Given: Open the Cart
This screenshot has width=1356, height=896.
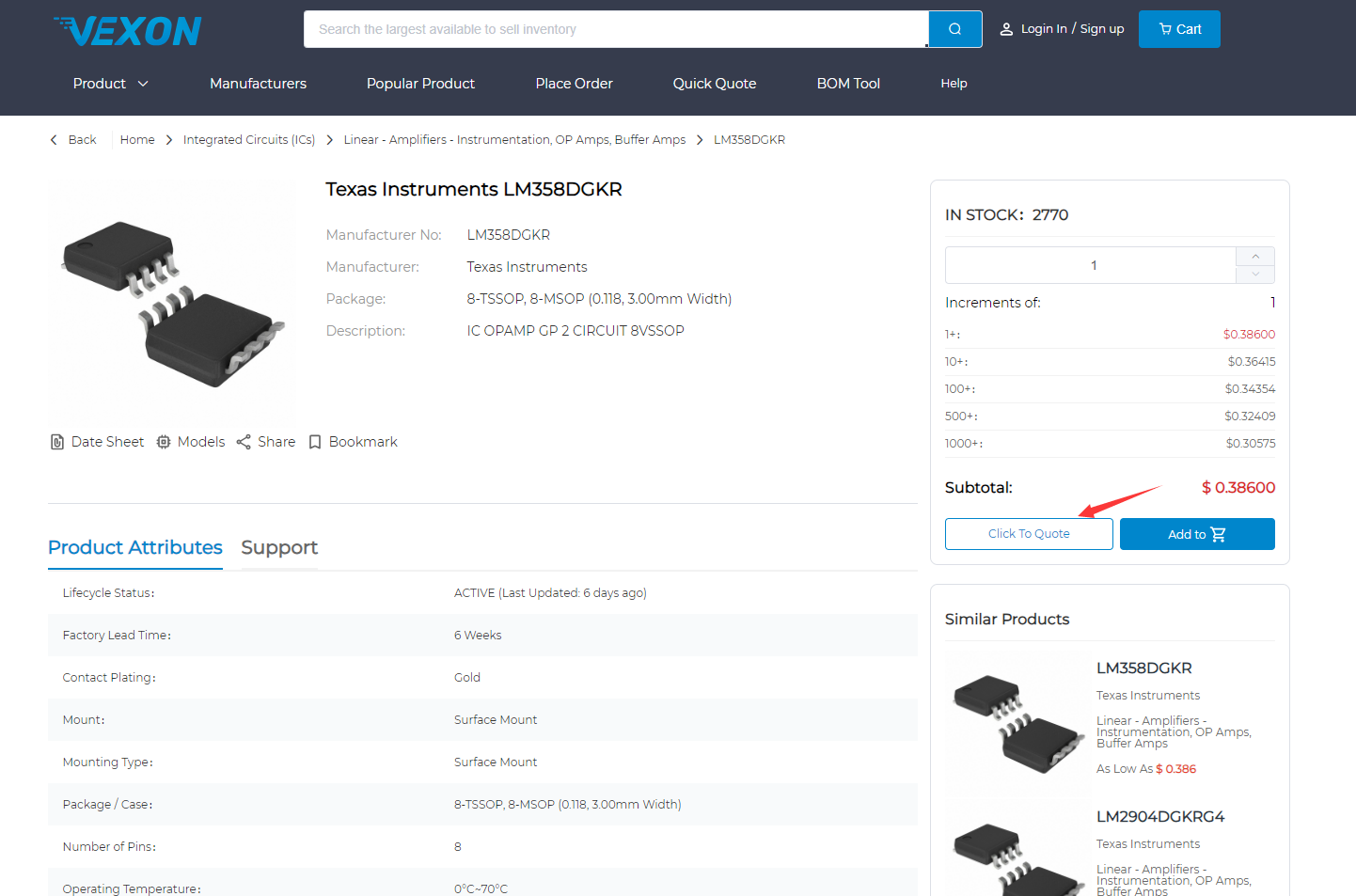Looking at the screenshot, I should pyautogui.click(x=1179, y=29).
